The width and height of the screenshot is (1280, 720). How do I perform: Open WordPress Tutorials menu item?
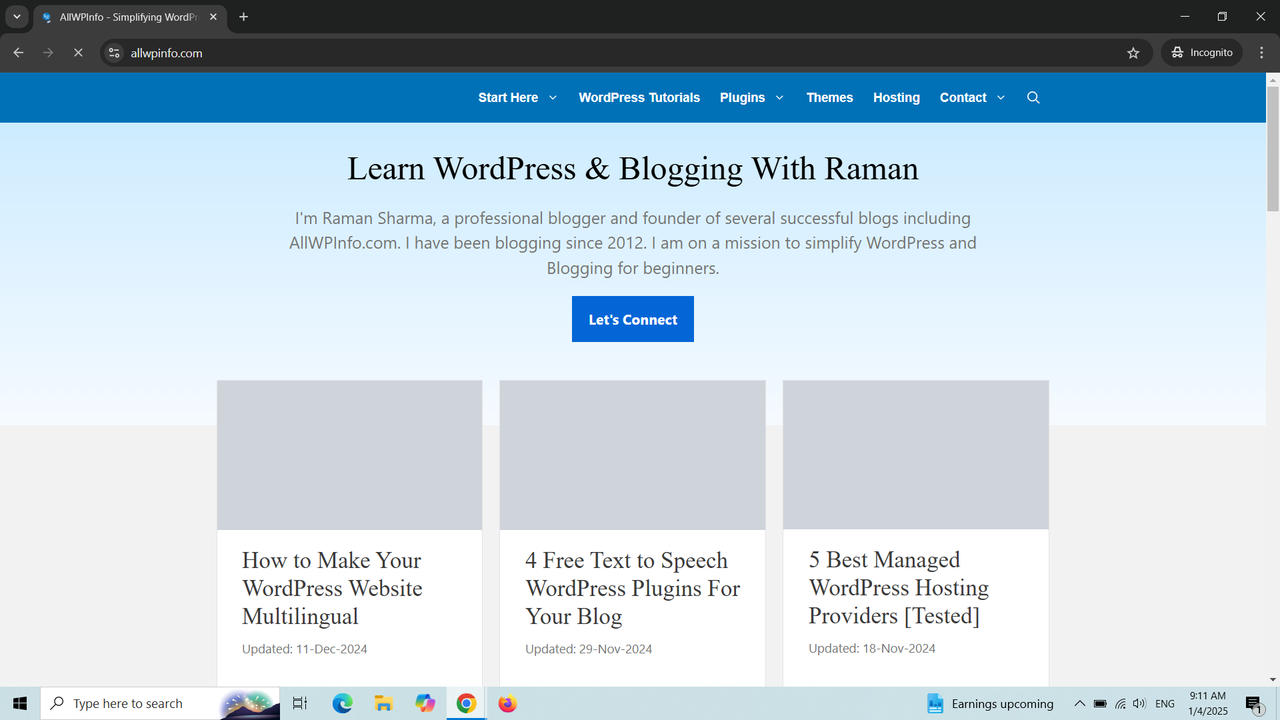[639, 98]
